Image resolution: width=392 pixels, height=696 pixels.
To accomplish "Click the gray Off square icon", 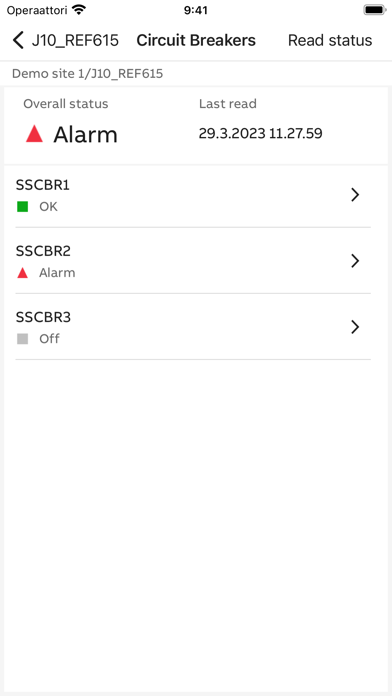I will [22, 339].
